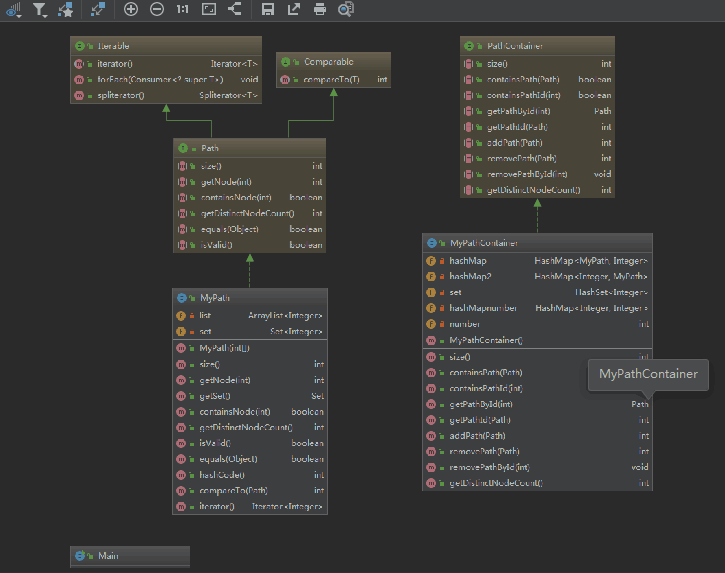Select getPathId(Path) in MyPathContainer class
725x573 pixels.
click(x=537, y=420)
